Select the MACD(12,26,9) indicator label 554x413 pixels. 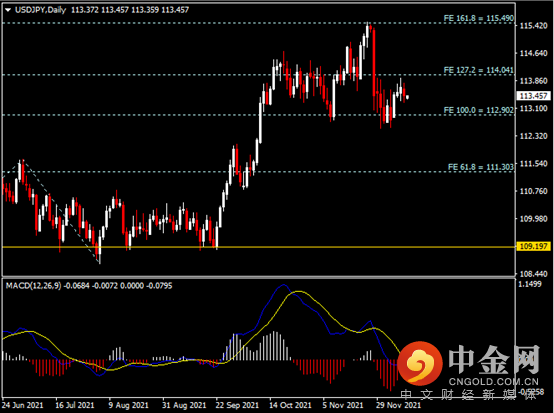(x=34, y=285)
